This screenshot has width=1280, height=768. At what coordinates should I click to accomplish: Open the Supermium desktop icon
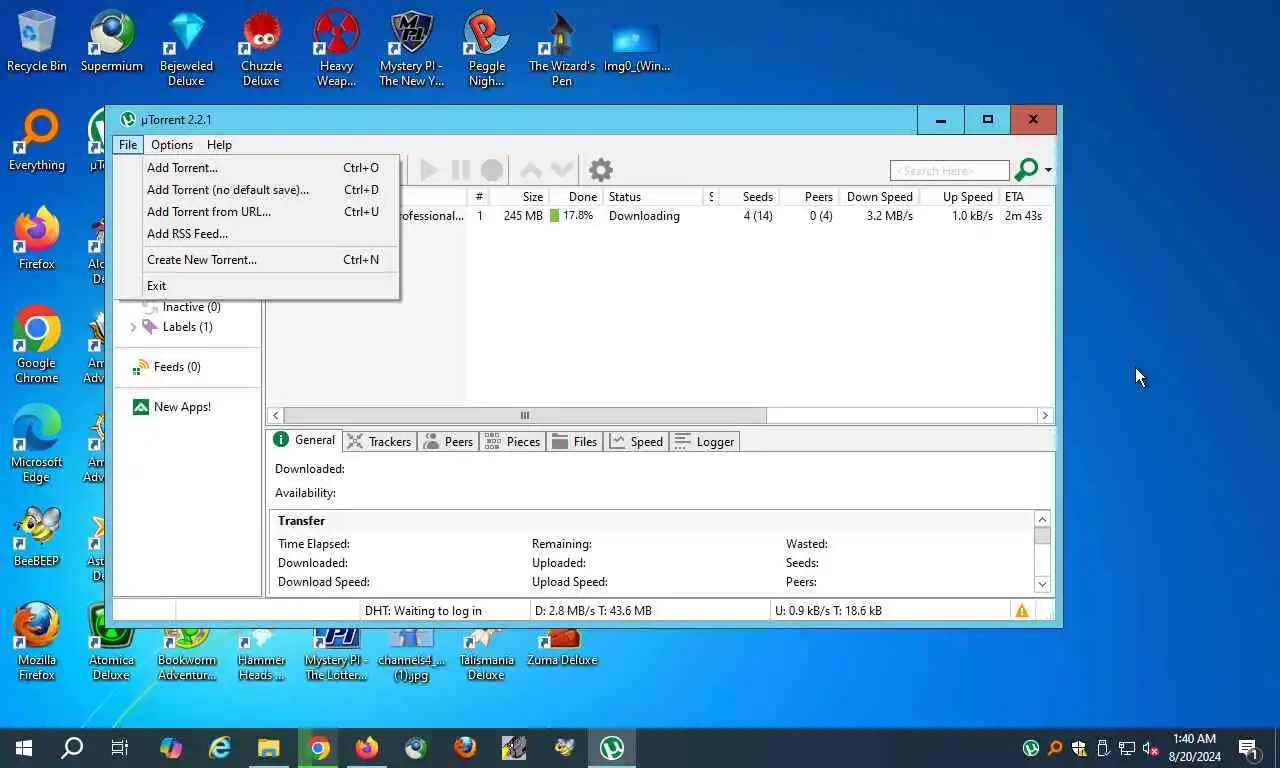112,41
